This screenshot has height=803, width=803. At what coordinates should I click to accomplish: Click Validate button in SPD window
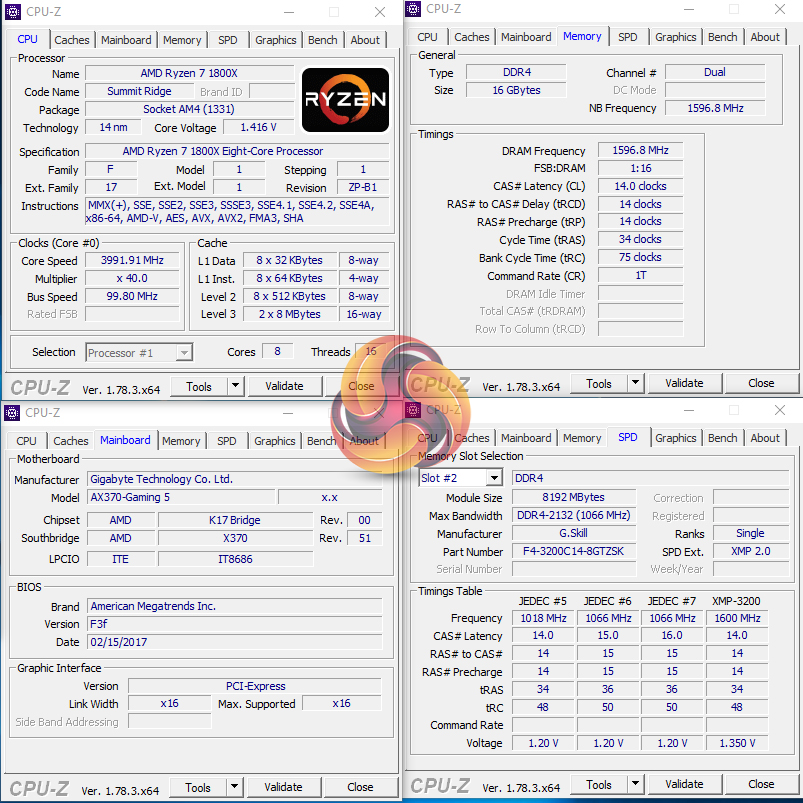pos(684,784)
